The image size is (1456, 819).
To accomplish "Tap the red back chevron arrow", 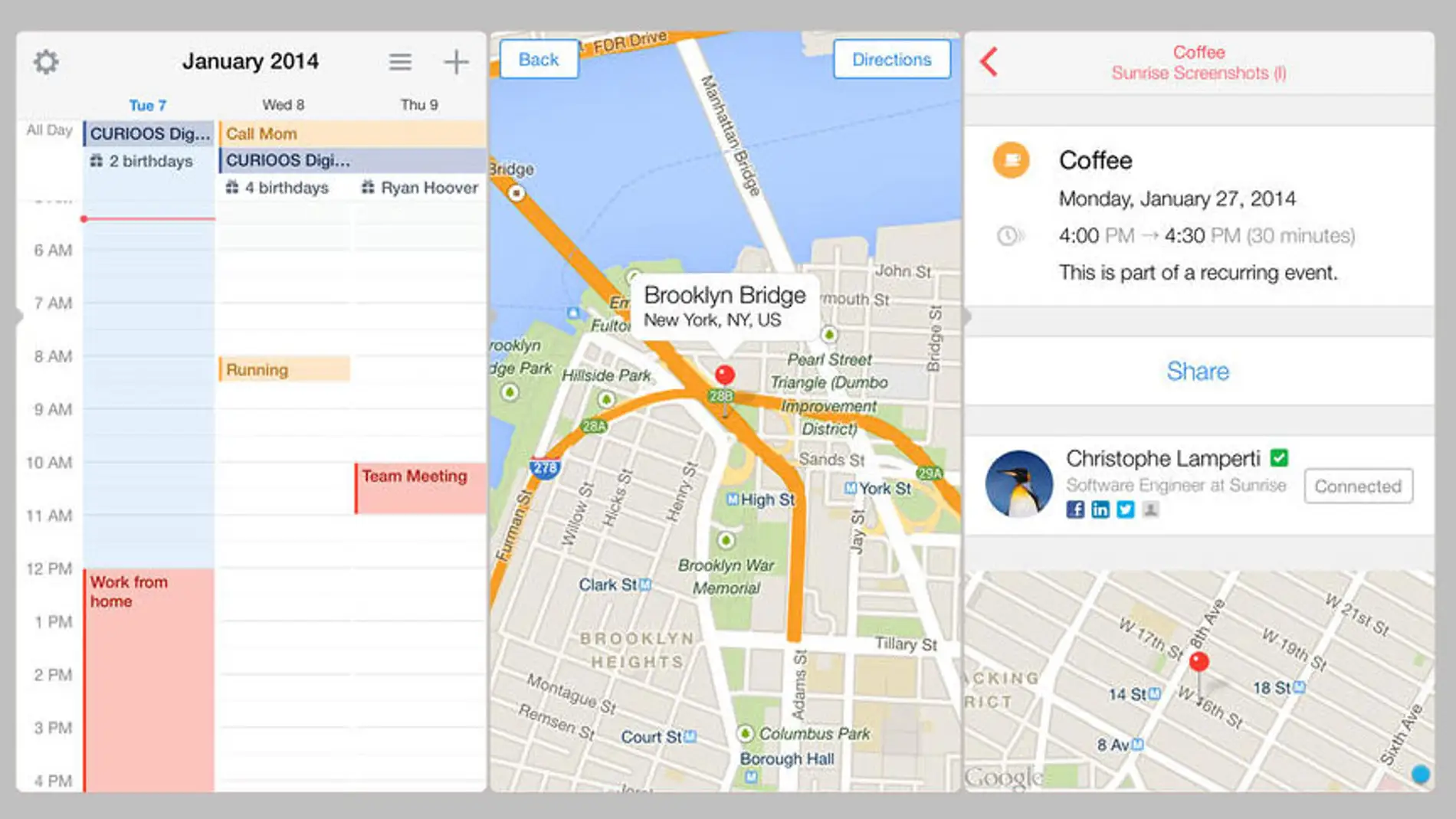I will tap(989, 61).
